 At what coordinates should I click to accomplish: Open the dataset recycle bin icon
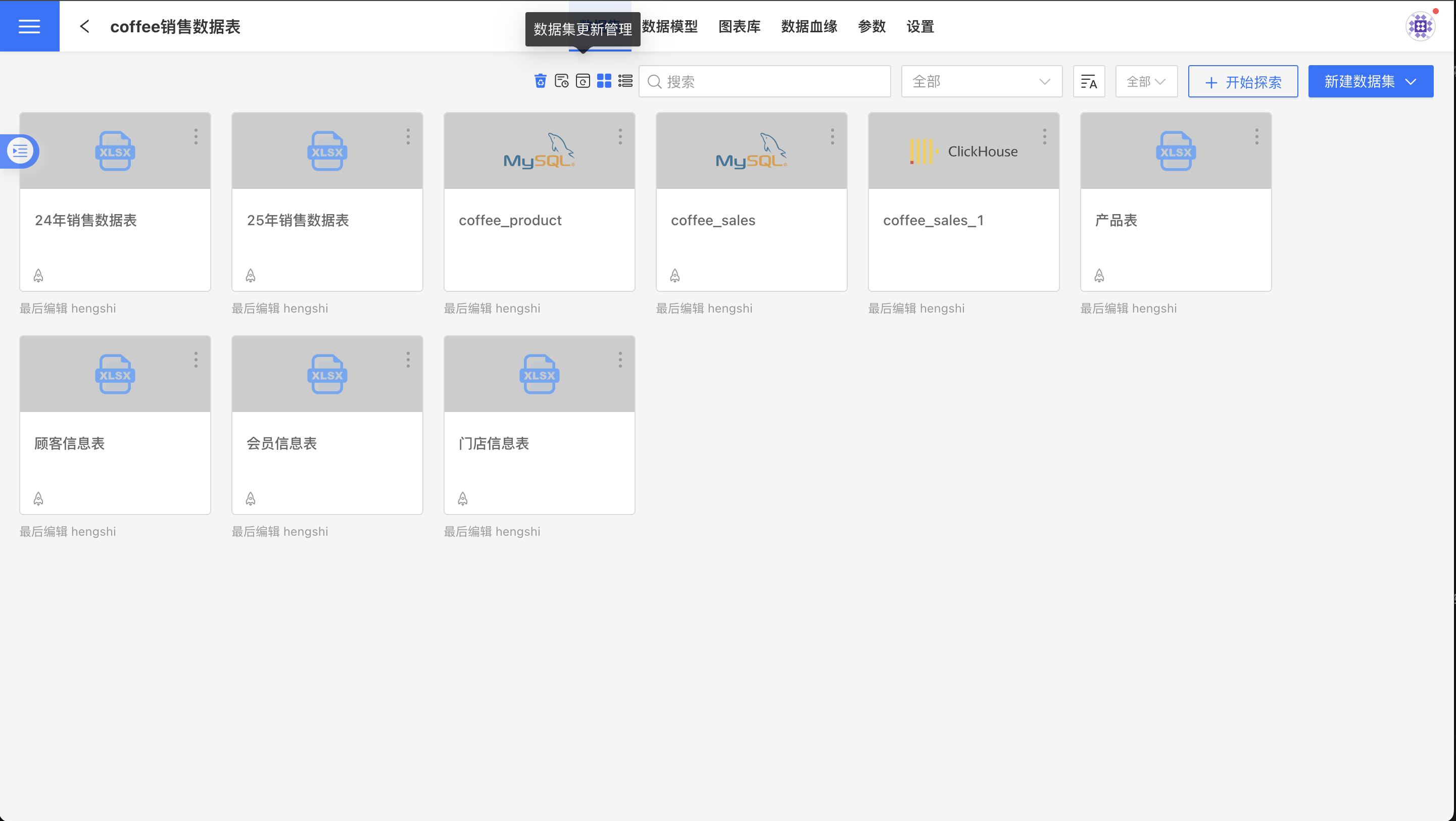point(541,81)
